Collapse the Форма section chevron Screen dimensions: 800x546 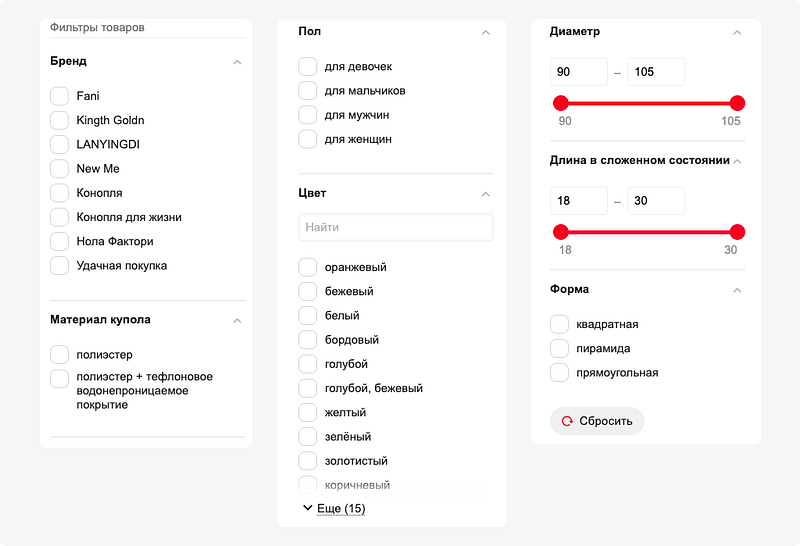pyautogui.click(x=737, y=290)
